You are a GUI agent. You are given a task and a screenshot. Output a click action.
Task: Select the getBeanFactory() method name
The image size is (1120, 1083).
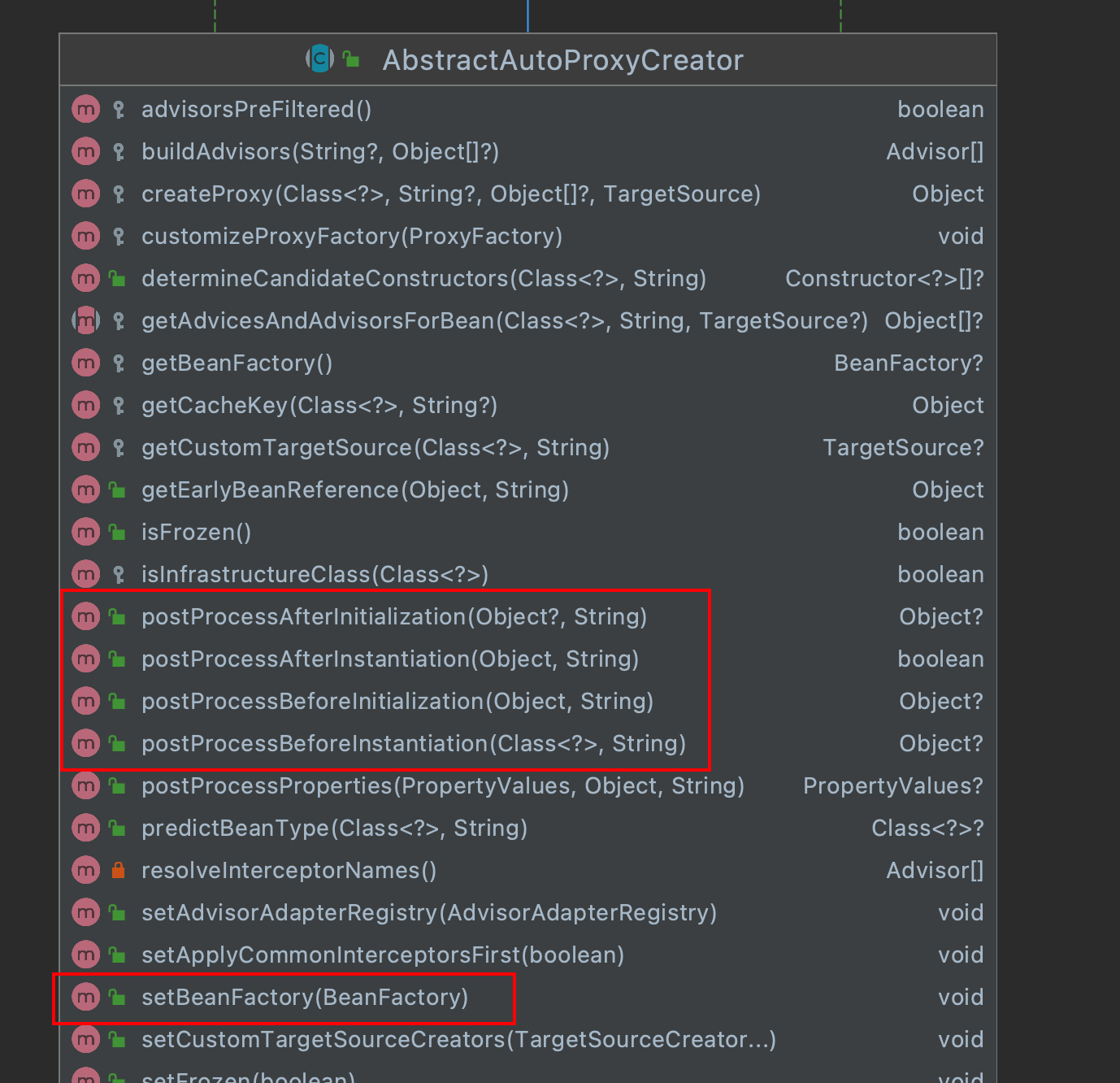point(237,363)
